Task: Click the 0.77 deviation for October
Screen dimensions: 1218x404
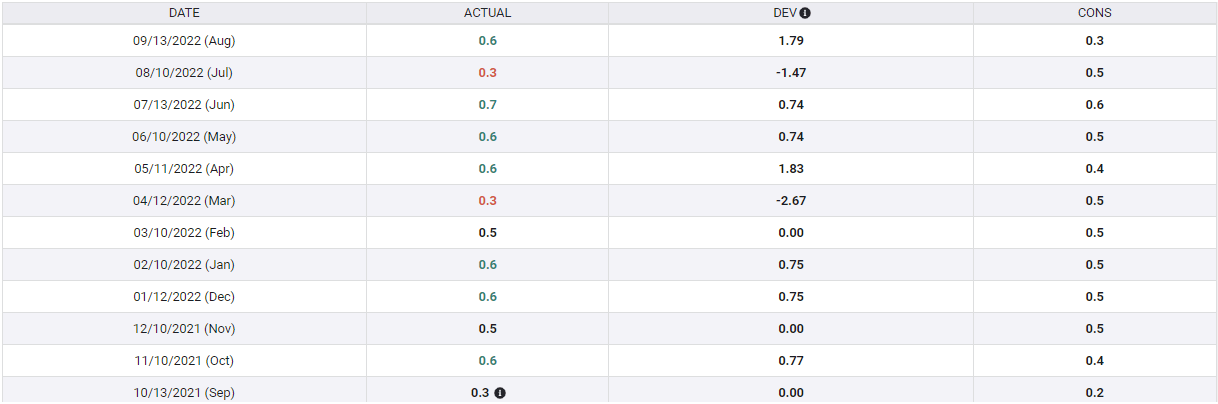Action: tap(790, 361)
